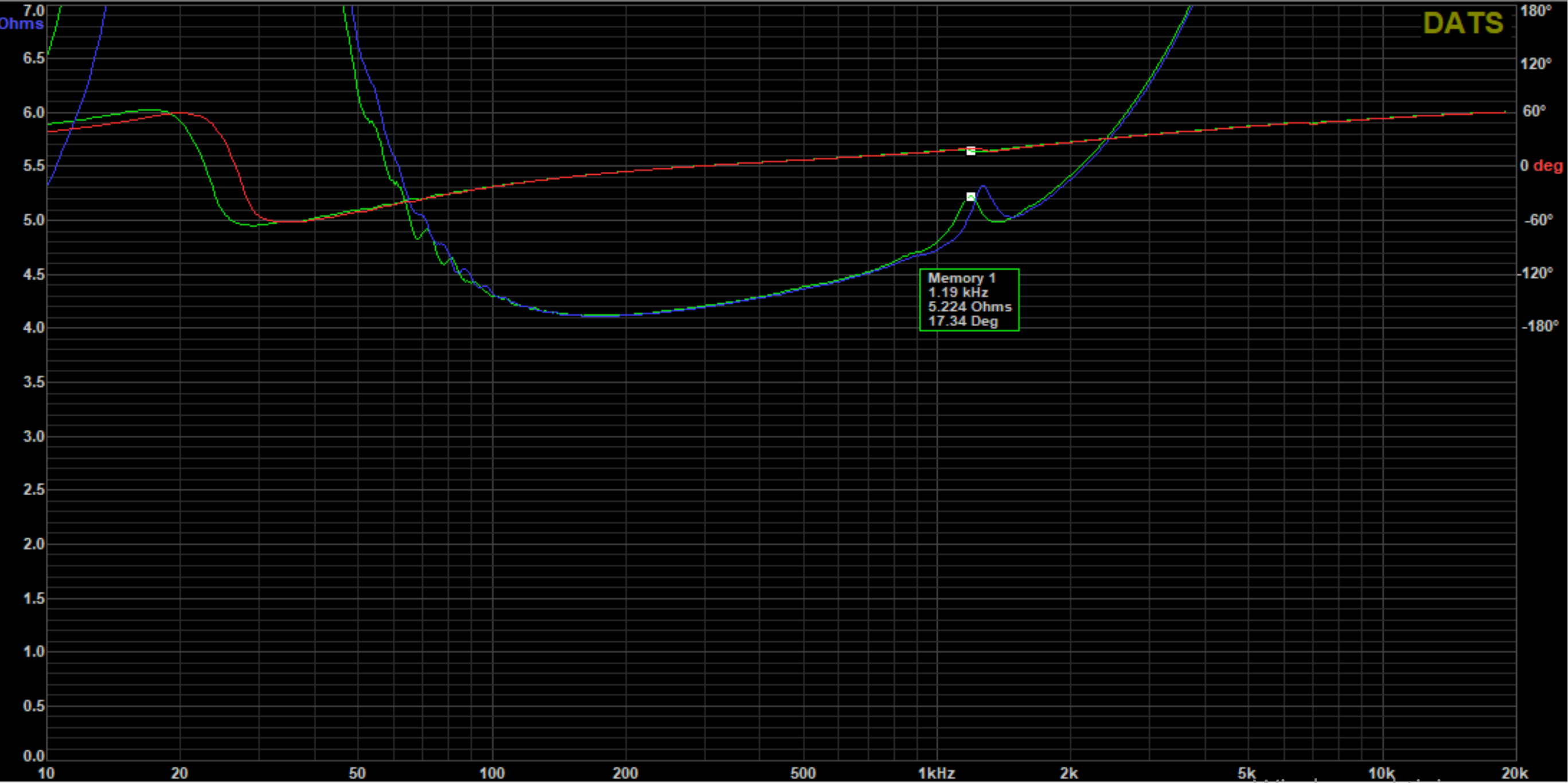Click the "100" frequency axis label
Image resolution: width=1568 pixels, height=783 pixels.
coord(492,773)
